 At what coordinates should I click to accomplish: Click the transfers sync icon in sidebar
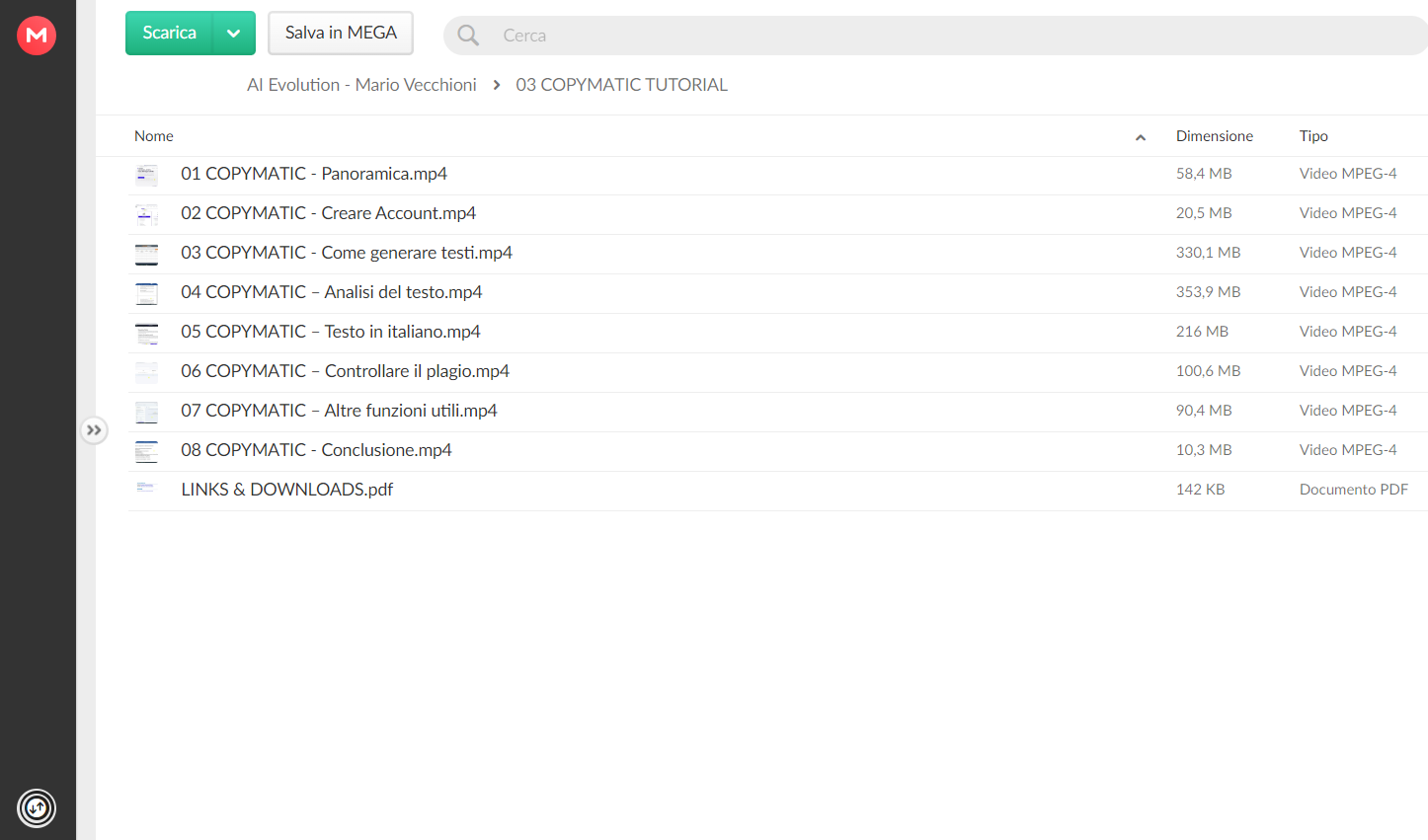point(37,808)
